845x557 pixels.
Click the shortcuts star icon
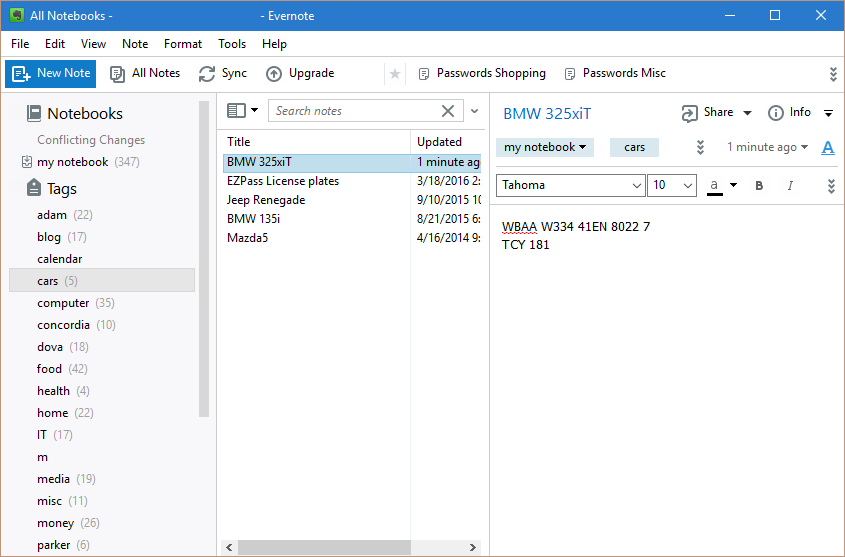point(394,74)
